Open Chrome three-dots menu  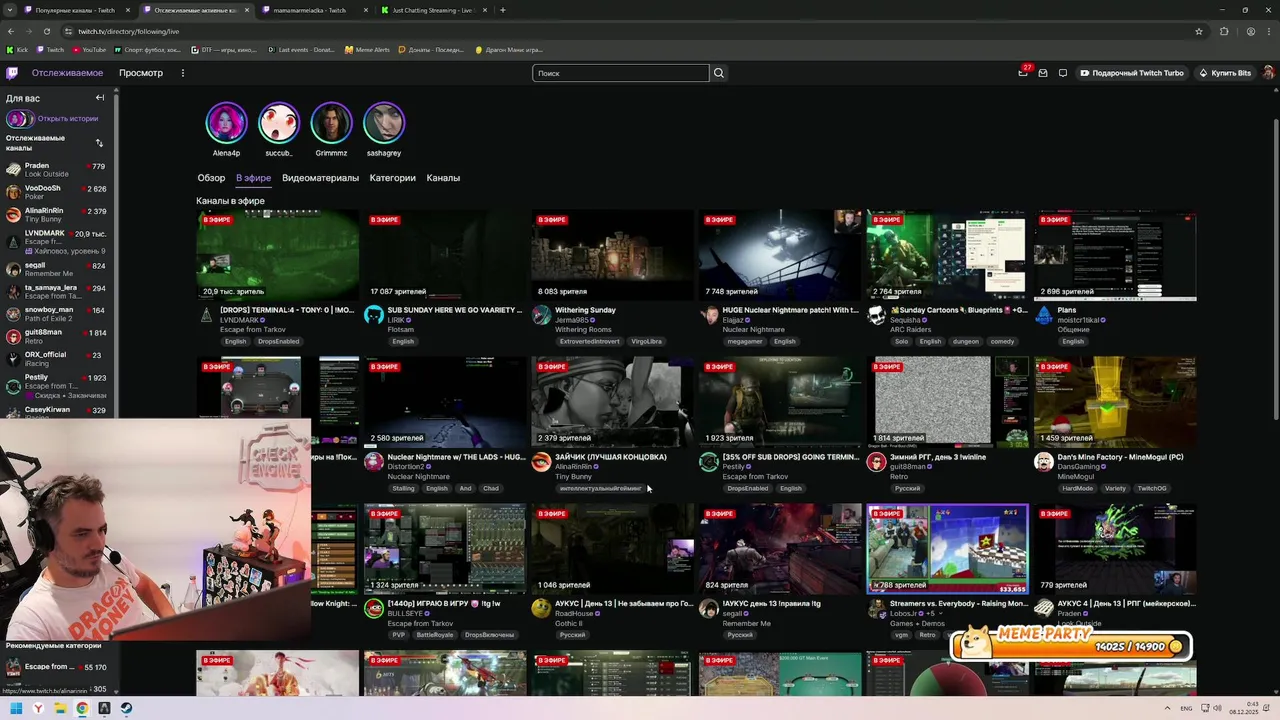1268,31
